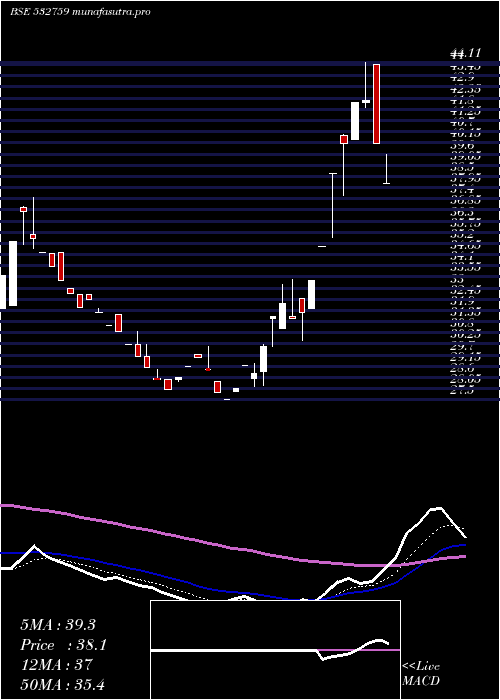Screen dimensions: 500x700
Task: Click the 12MA : 37 value
Action: pyautogui.click(x=56, y=665)
